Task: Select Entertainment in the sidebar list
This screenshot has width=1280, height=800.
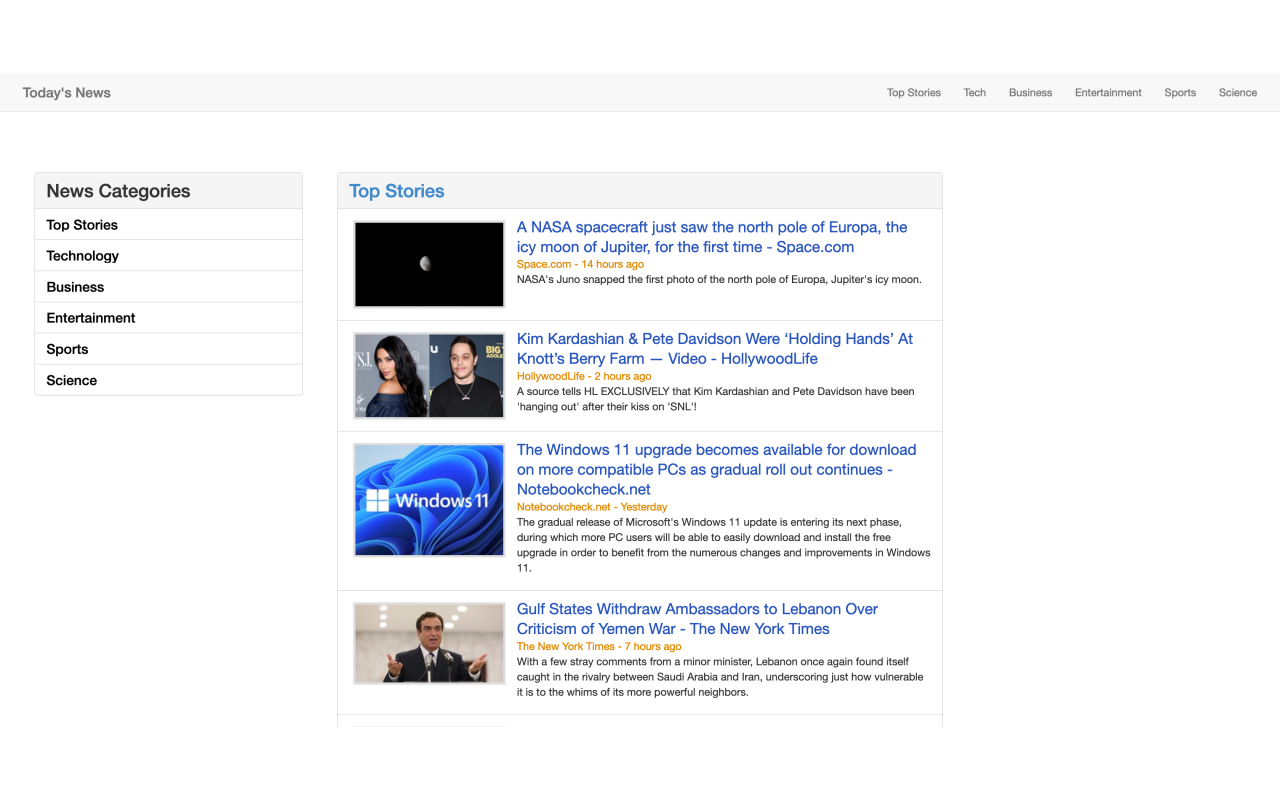Action: [x=90, y=318]
